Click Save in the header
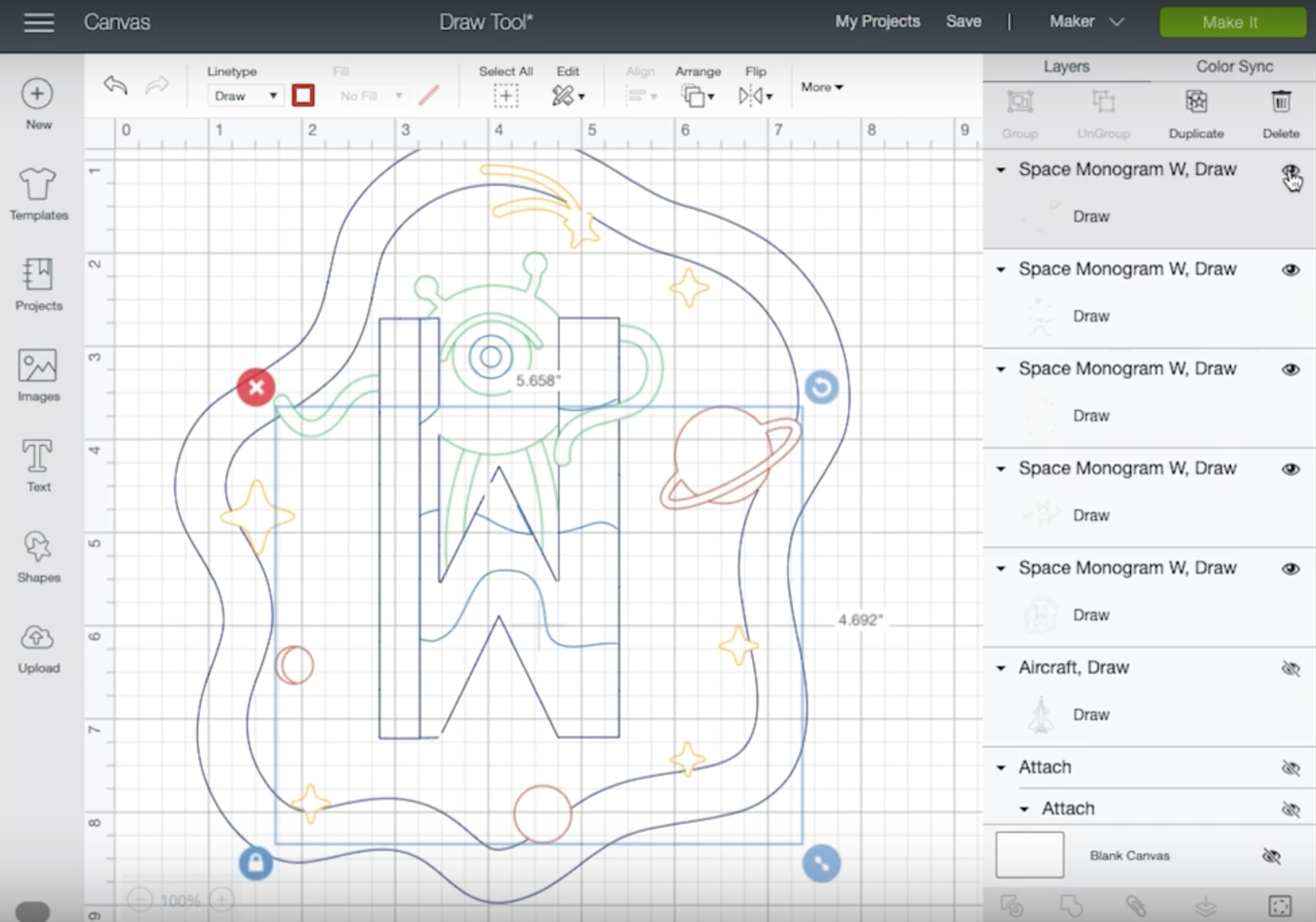 click(963, 22)
